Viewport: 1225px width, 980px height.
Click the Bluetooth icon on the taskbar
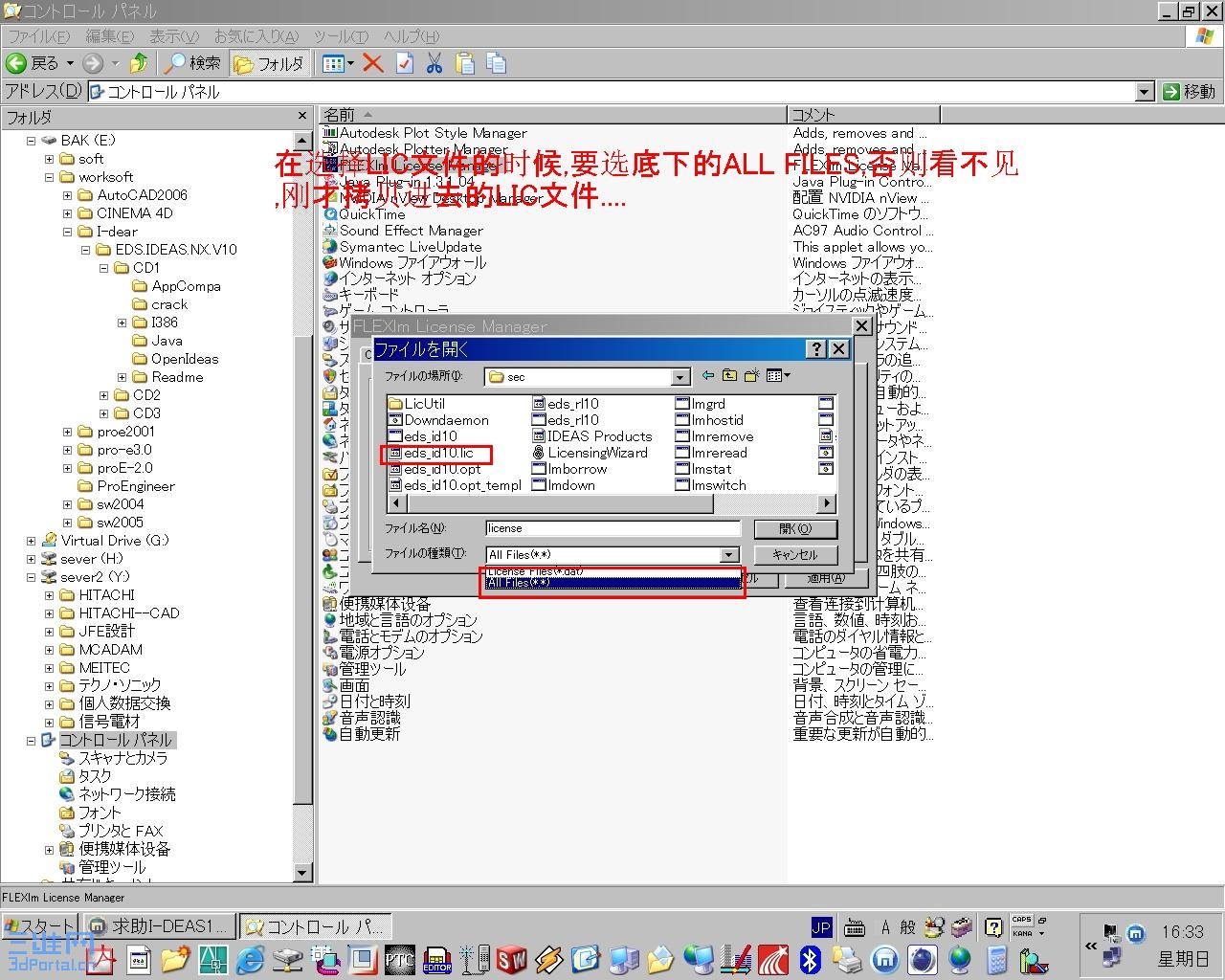coord(811,959)
